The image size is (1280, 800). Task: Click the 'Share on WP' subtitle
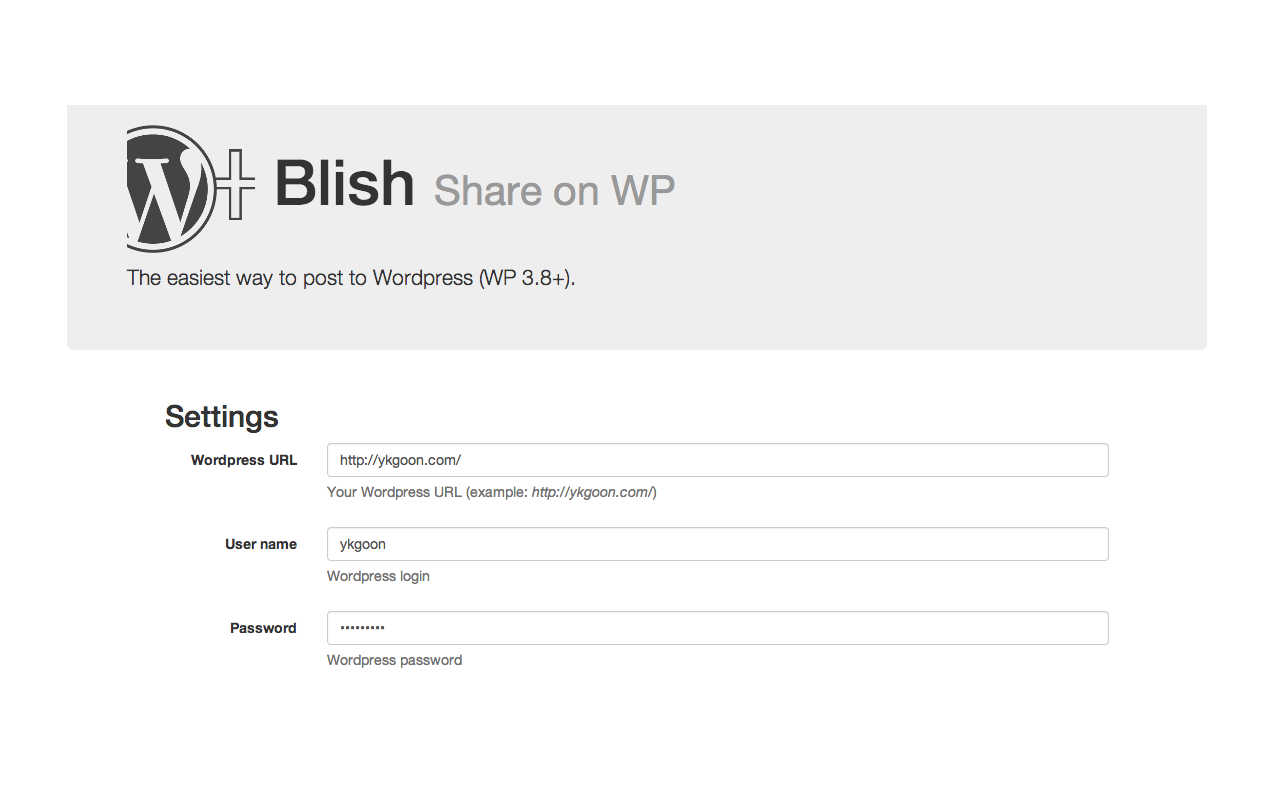click(554, 190)
